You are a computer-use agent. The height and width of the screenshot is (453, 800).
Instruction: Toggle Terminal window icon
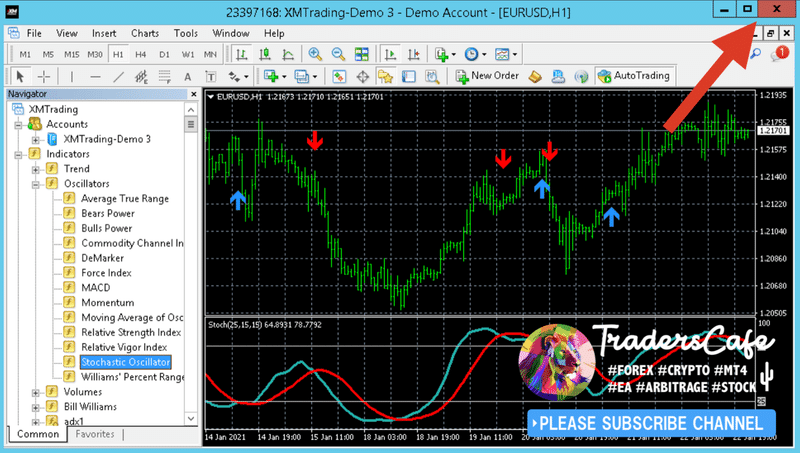click(x=409, y=77)
